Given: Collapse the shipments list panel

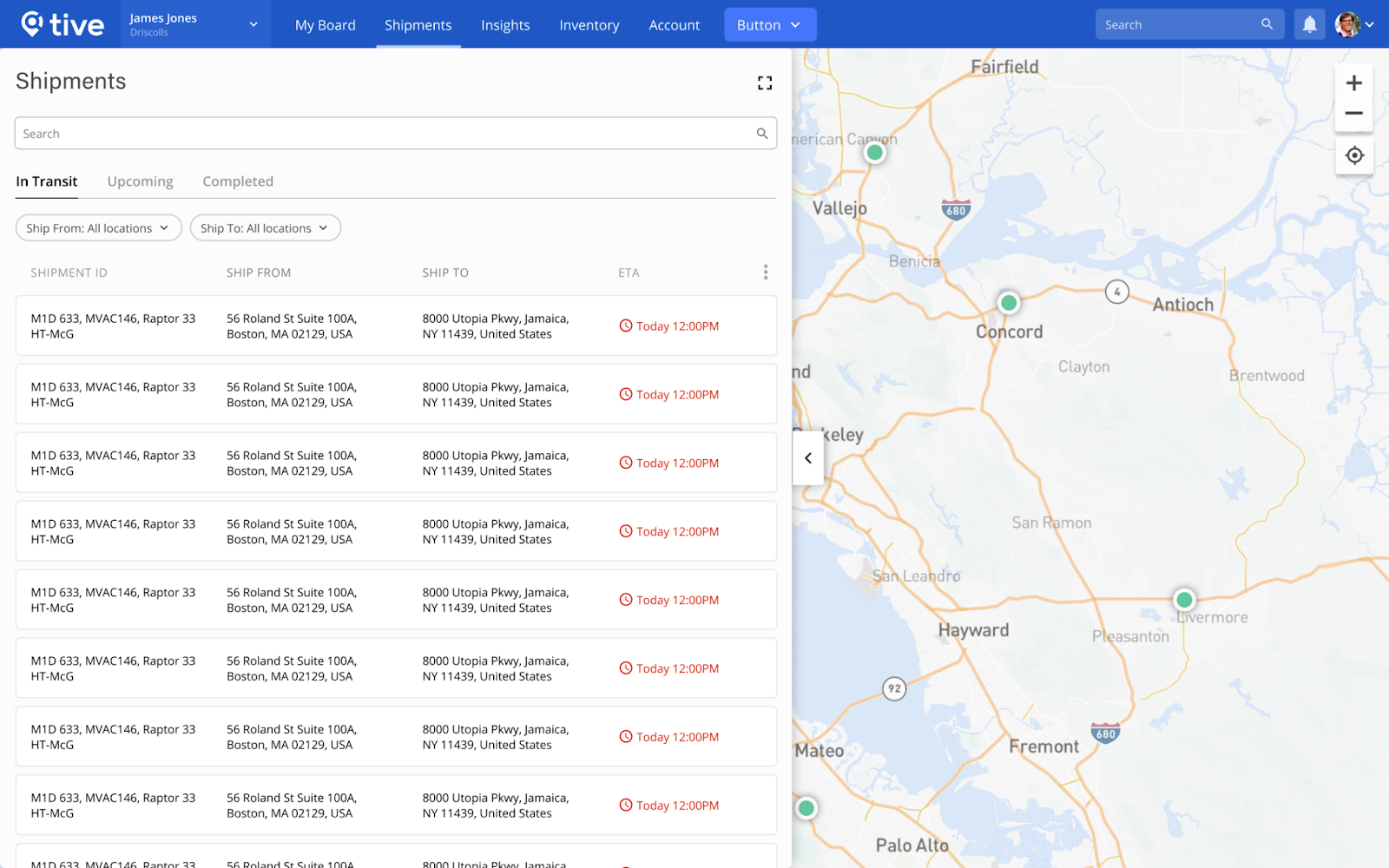Looking at the screenshot, I should tap(807, 458).
